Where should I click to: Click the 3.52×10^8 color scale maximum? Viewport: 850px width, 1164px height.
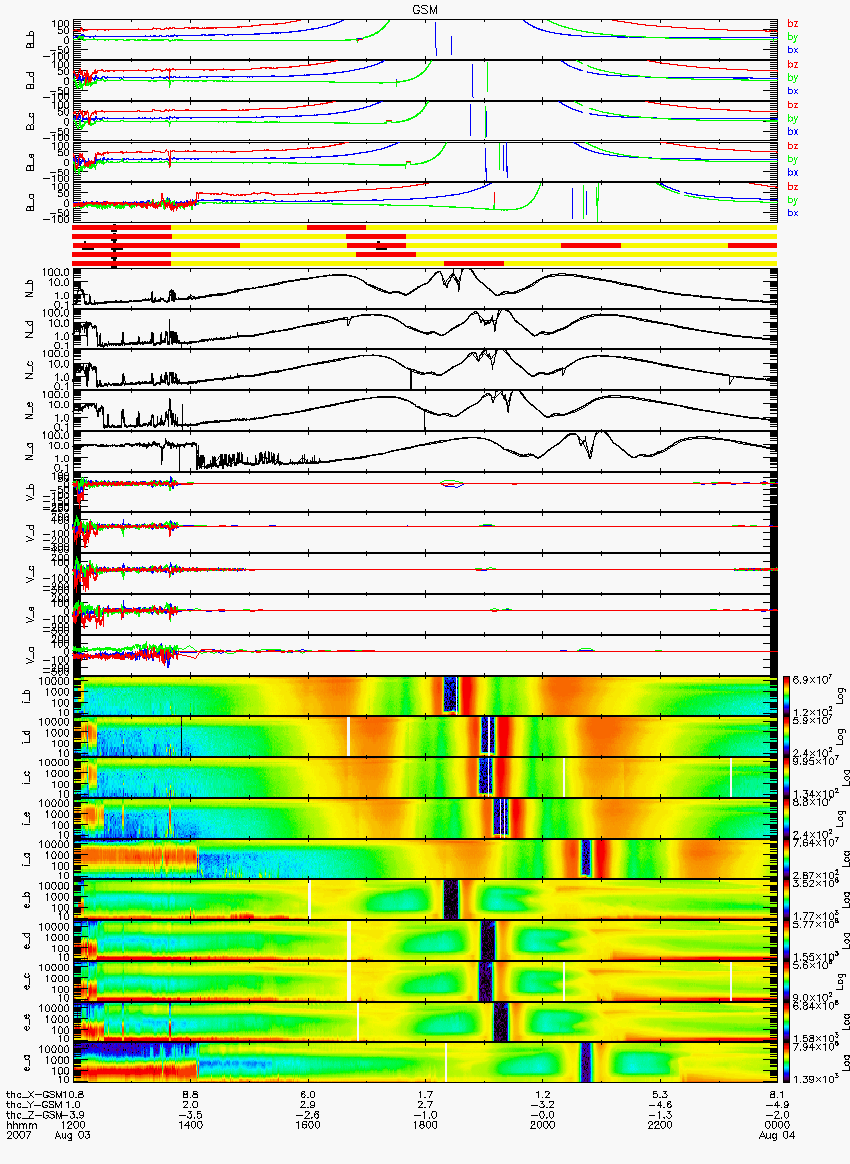[x=814, y=883]
